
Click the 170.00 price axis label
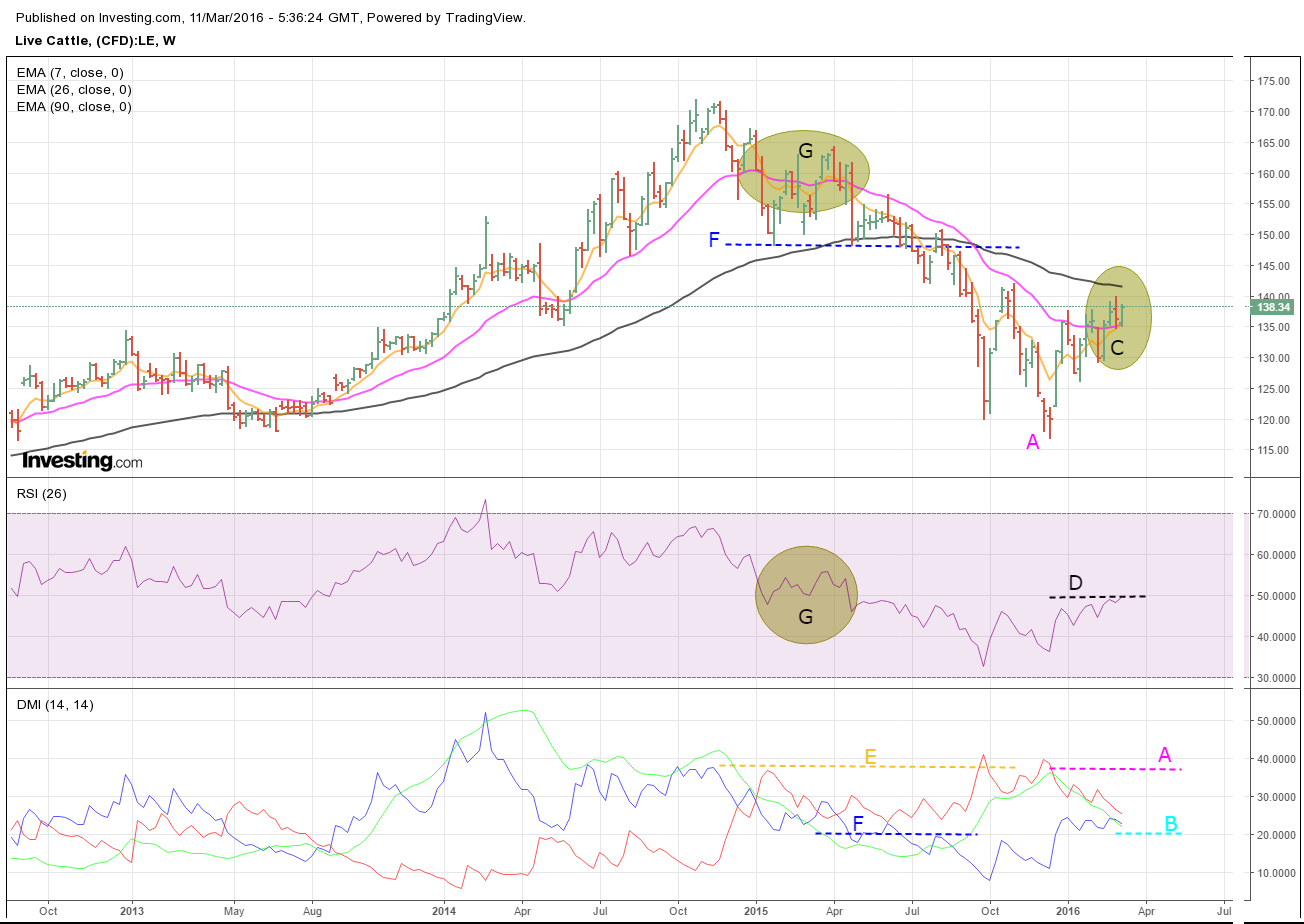click(x=1275, y=112)
